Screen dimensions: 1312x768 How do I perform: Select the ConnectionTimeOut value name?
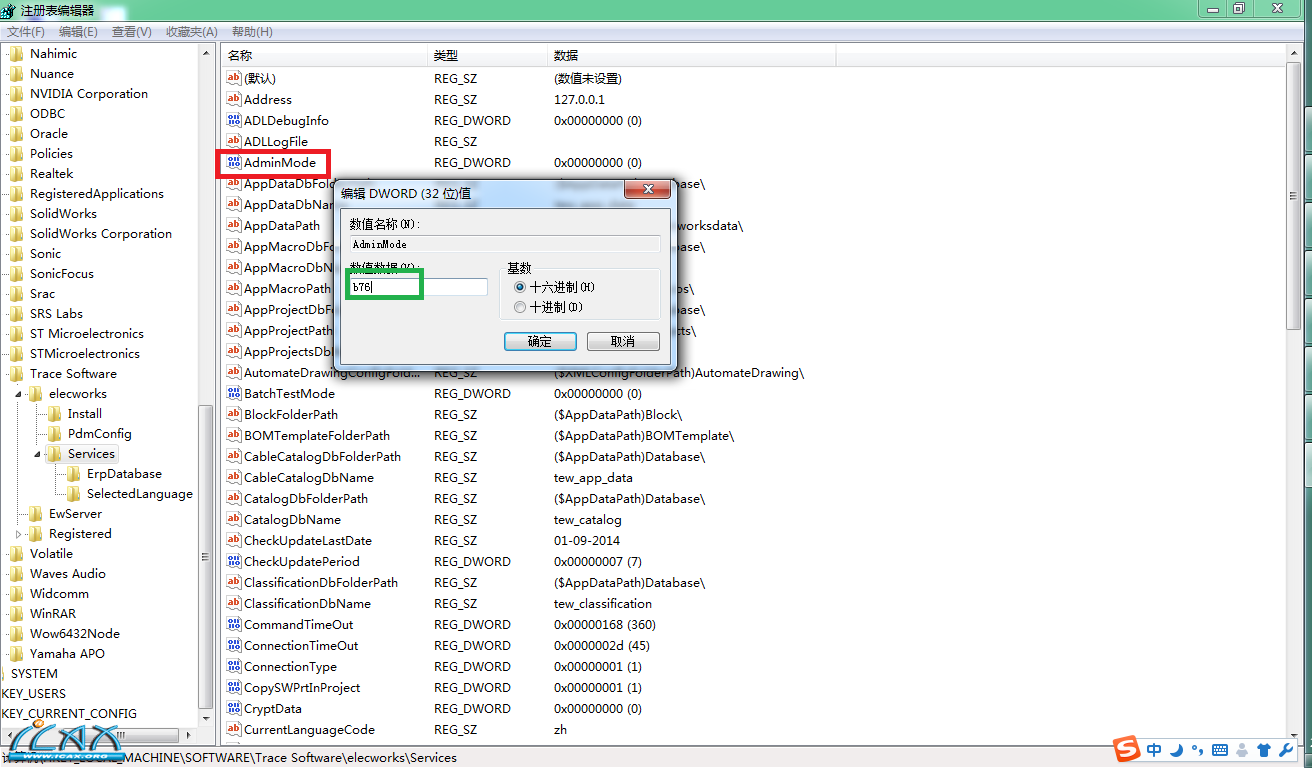[x=301, y=645]
